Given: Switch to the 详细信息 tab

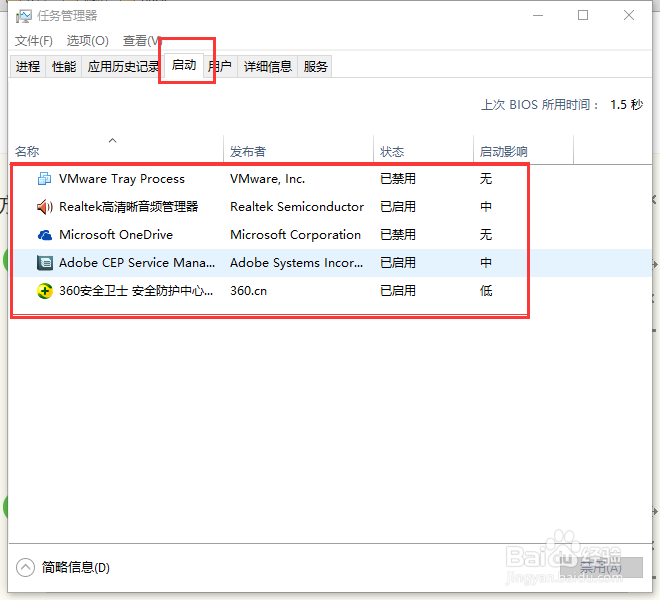Looking at the screenshot, I should pos(268,67).
